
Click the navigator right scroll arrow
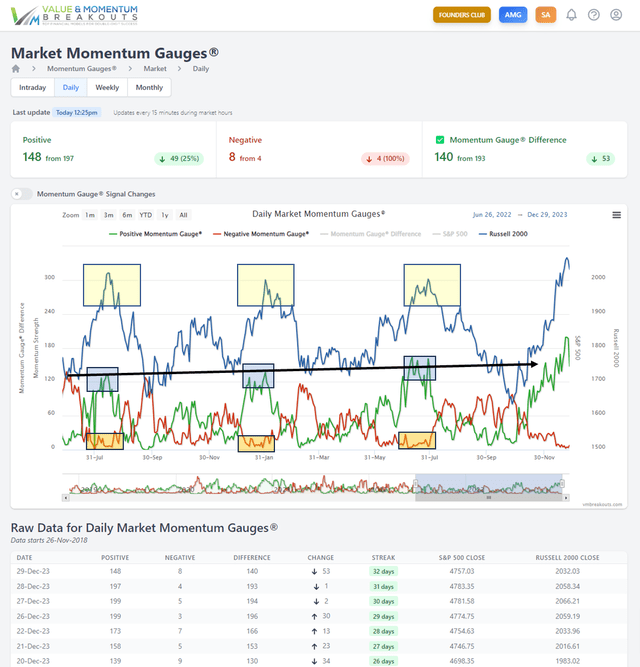click(566, 497)
